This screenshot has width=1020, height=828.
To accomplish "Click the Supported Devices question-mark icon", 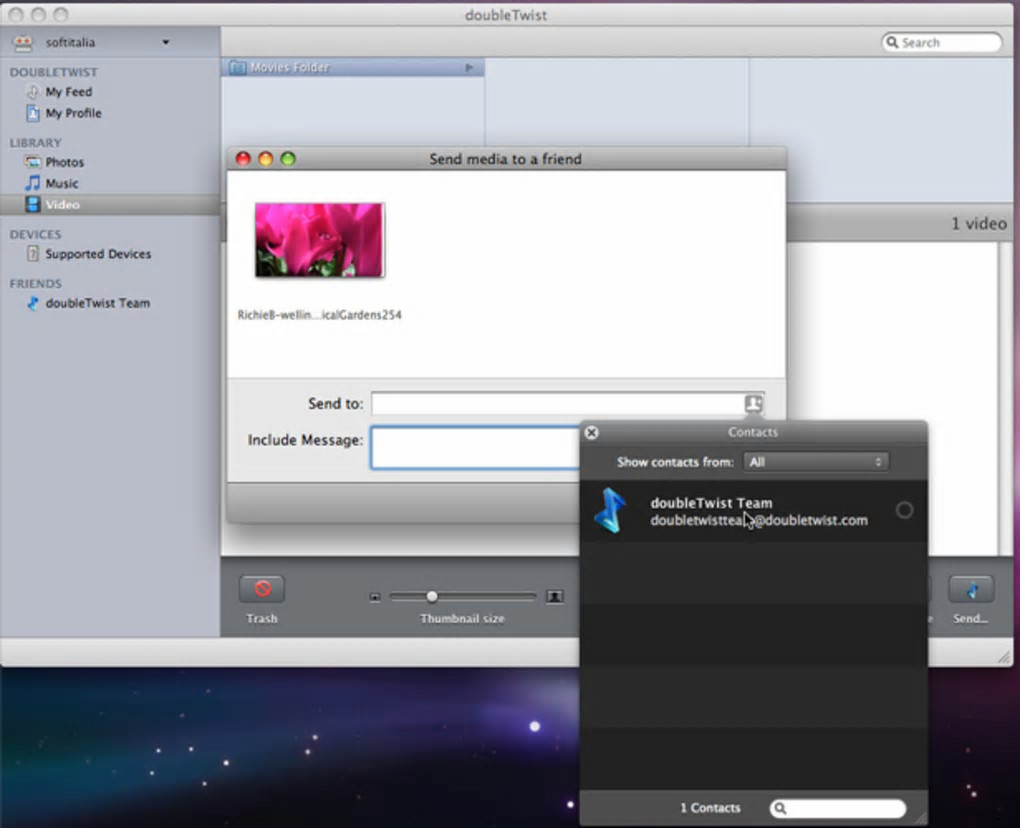I will coord(33,254).
